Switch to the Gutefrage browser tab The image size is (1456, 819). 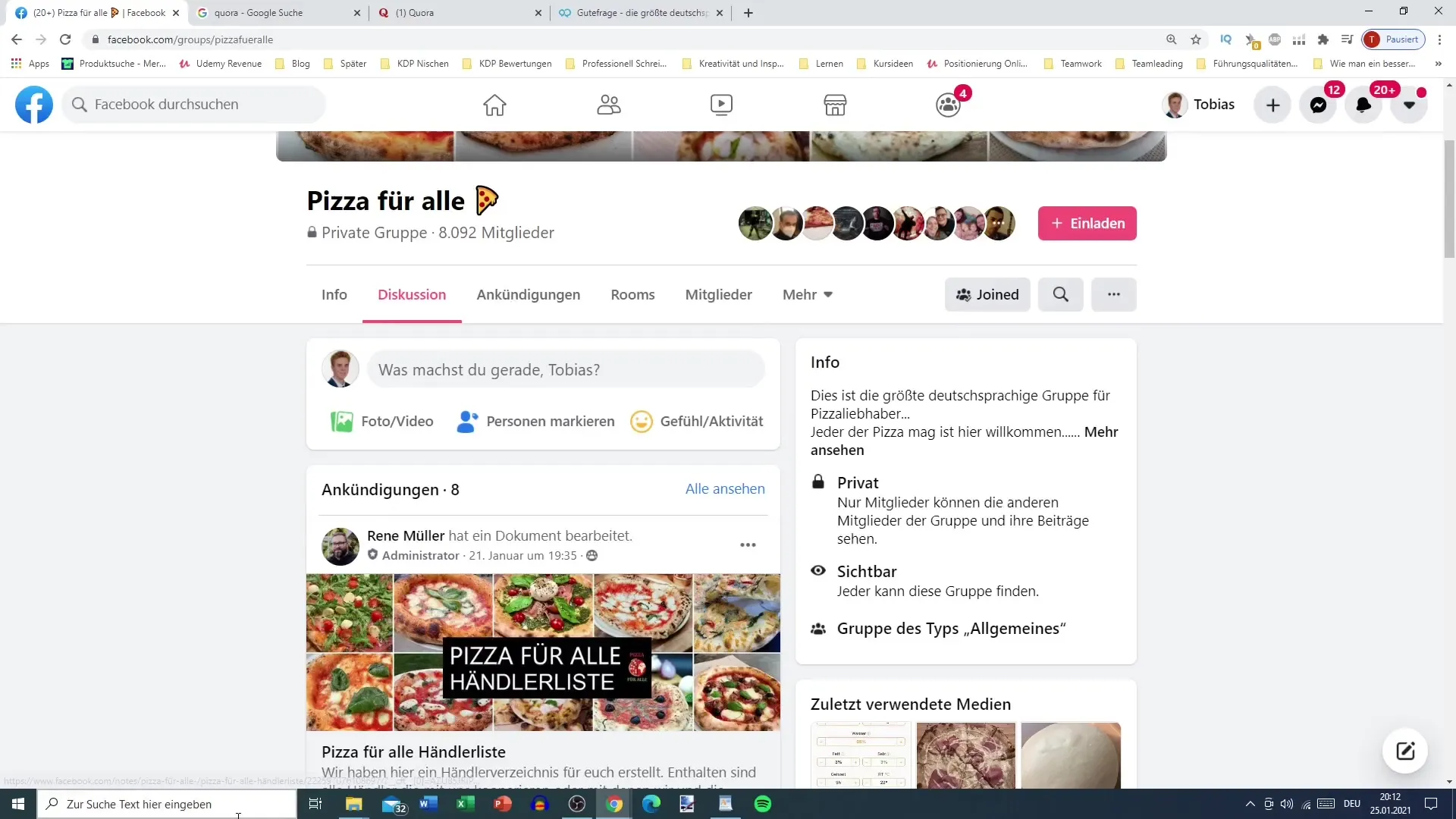[640, 13]
